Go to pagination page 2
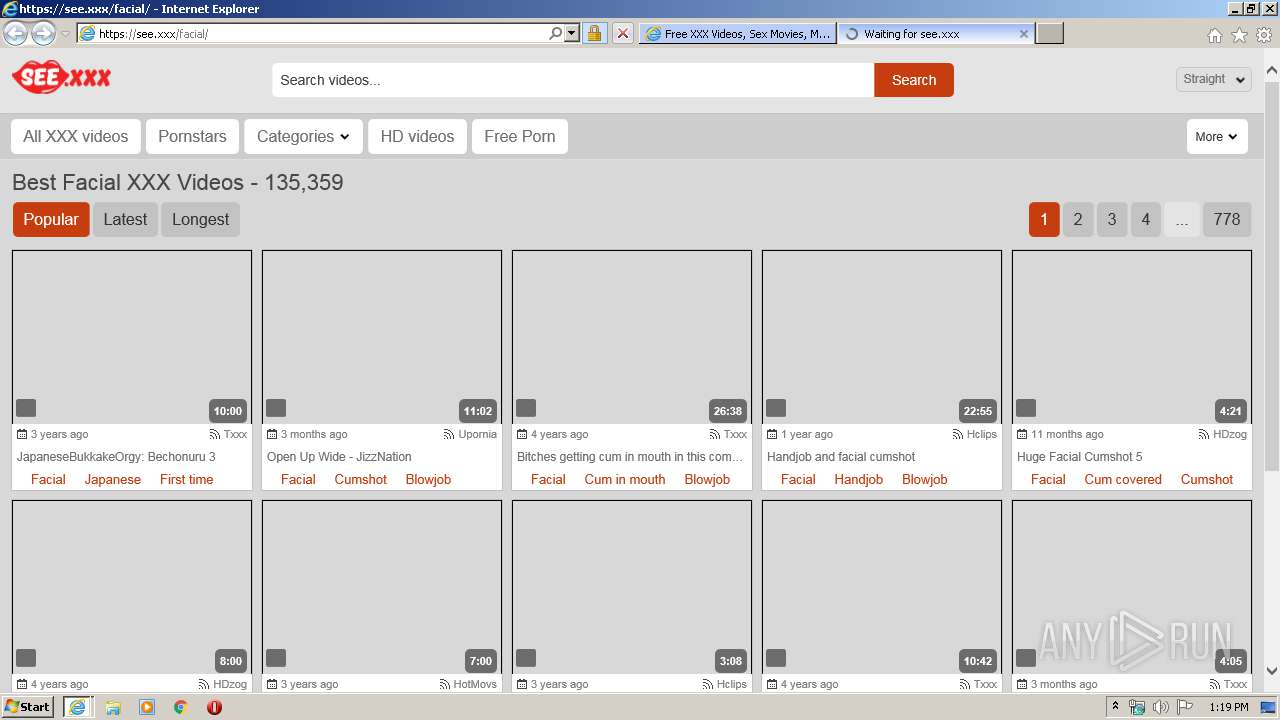Screen dimensions: 1280x720 point(1078,219)
